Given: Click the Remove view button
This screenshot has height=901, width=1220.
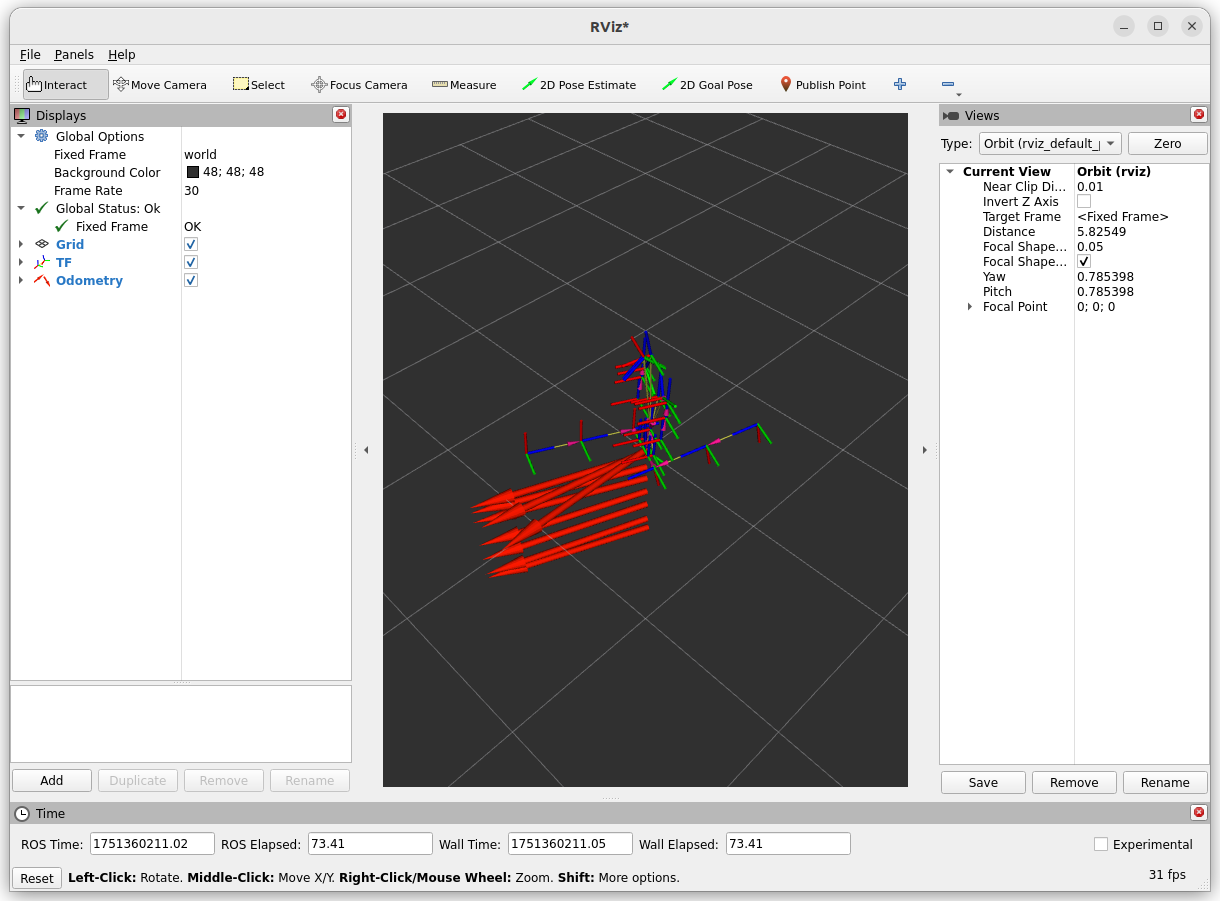Looking at the screenshot, I should pyautogui.click(x=1074, y=782).
